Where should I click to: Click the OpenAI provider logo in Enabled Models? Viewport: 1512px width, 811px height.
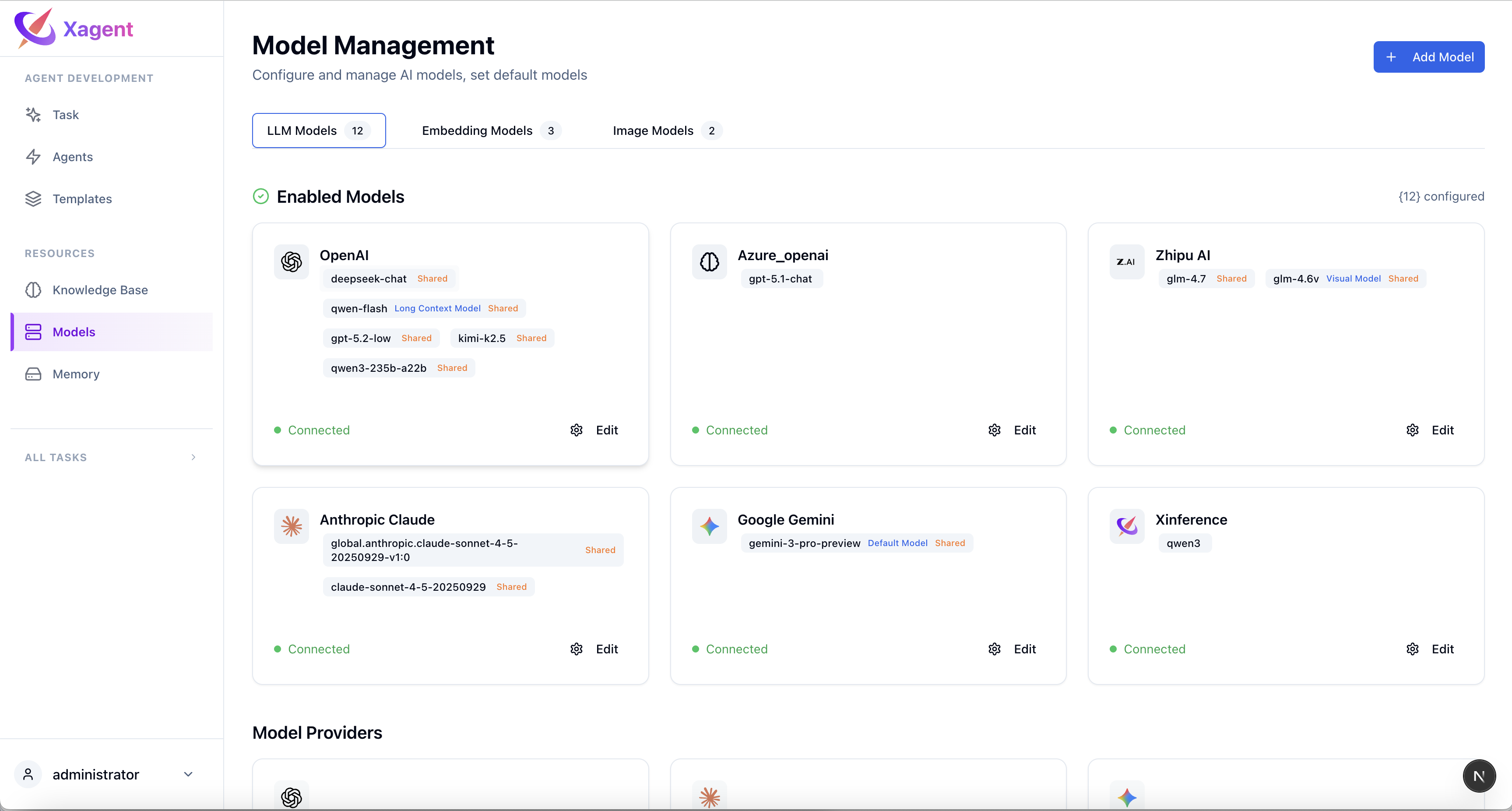pyautogui.click(x=292, y=261)
